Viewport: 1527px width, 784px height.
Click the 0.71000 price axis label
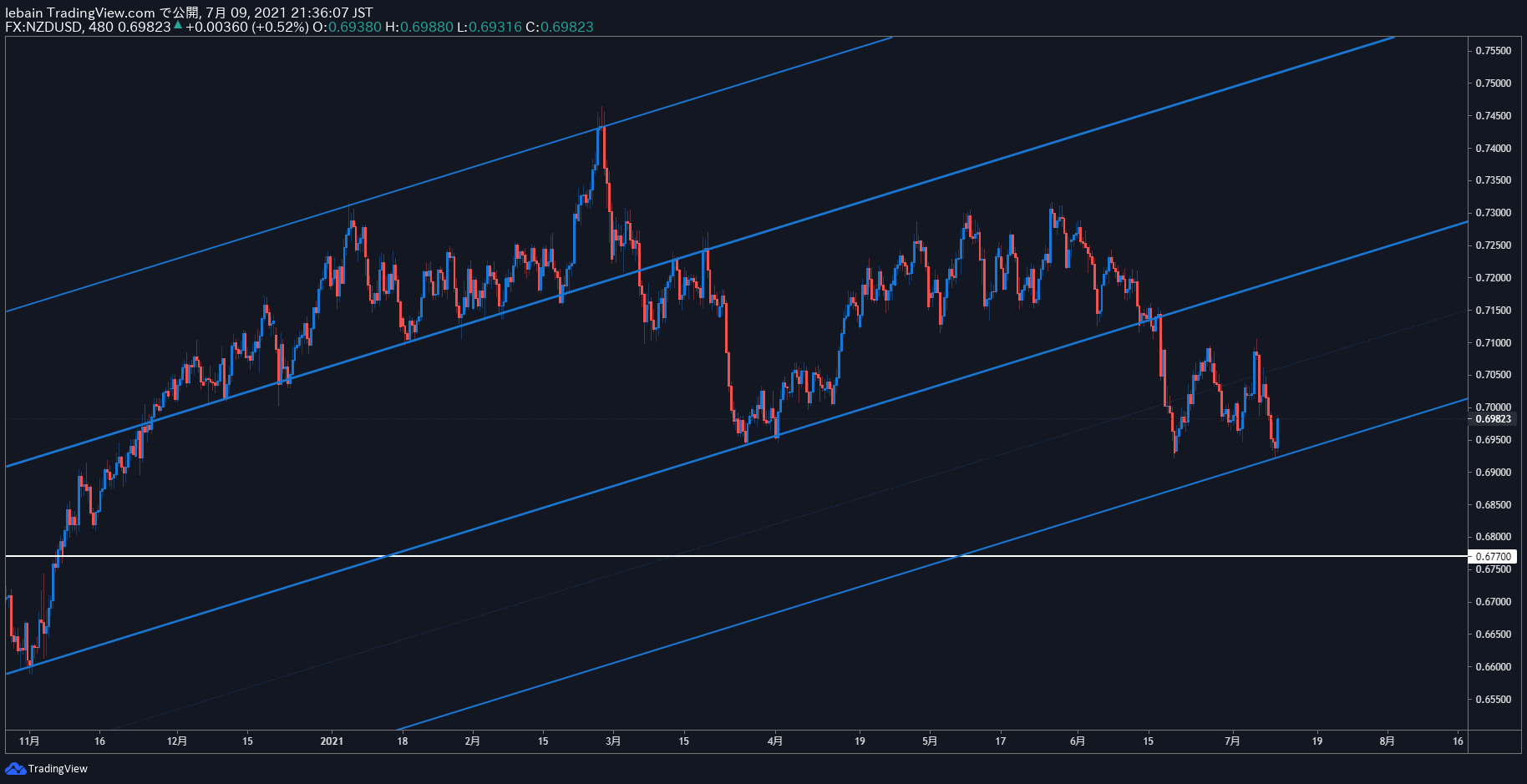point(1493,343)
